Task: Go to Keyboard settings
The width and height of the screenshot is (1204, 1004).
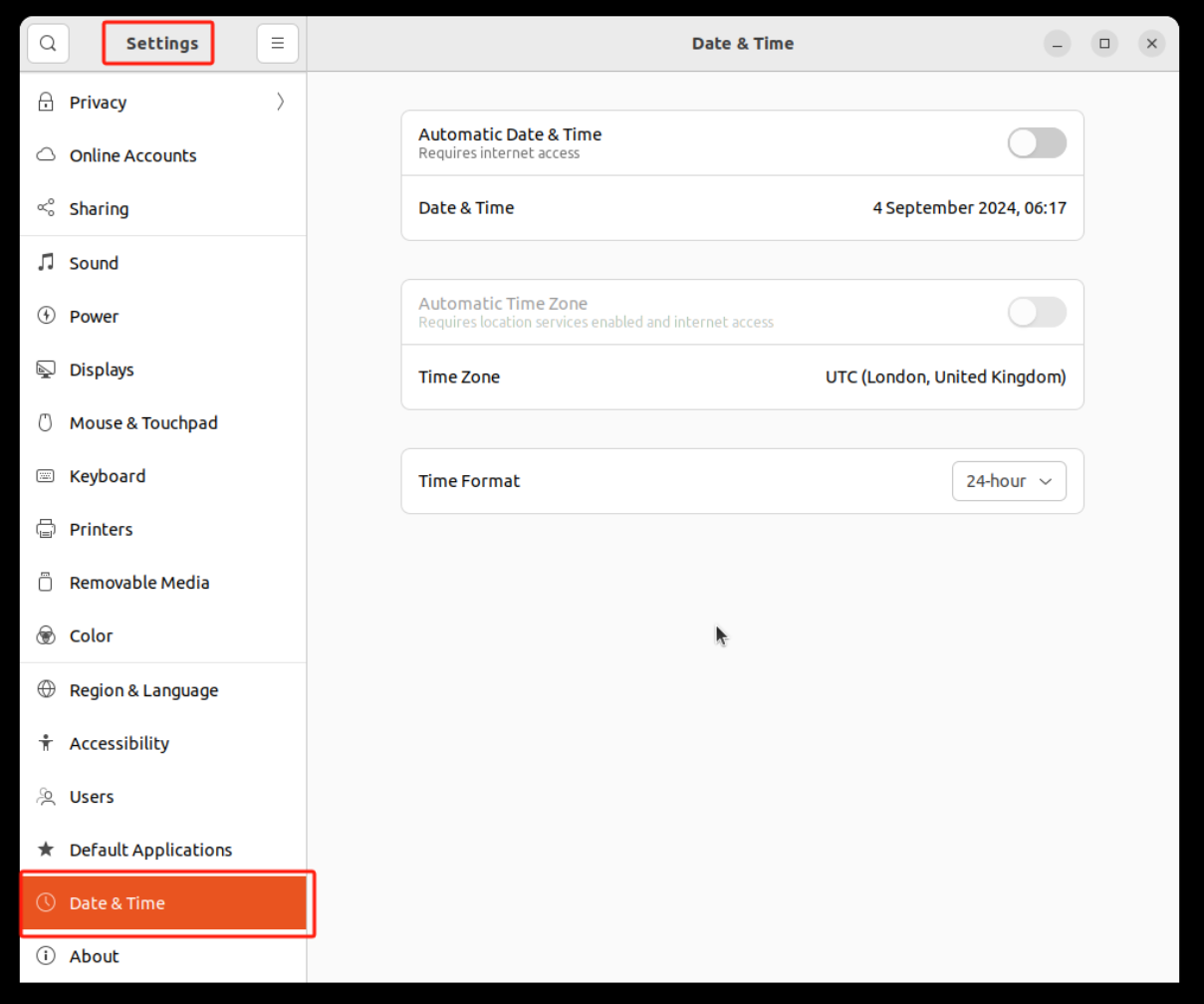Action: (x=108, y=476)
